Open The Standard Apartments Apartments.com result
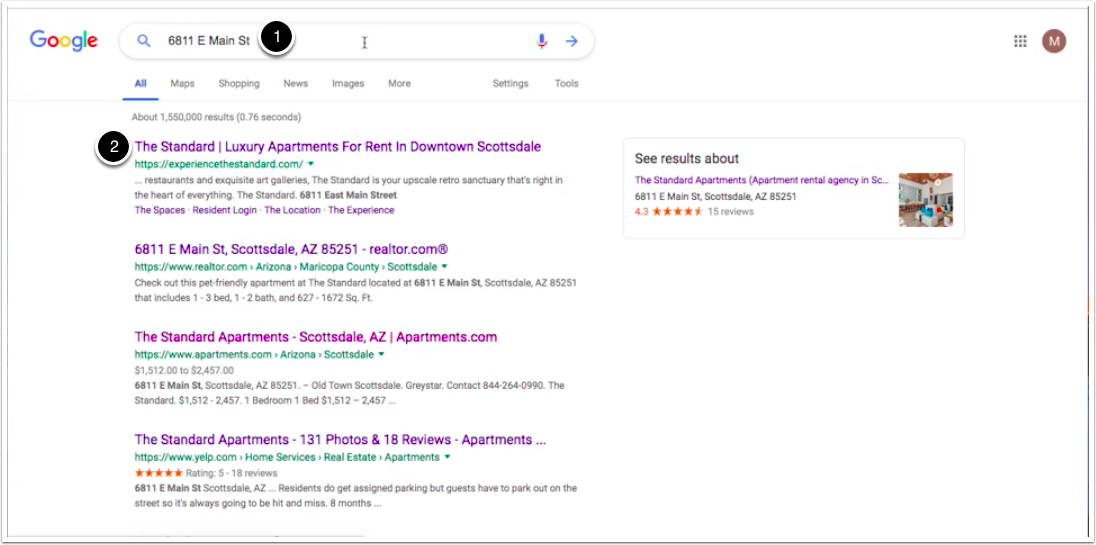Screen dimensions: 1096x545 [316, 337]
